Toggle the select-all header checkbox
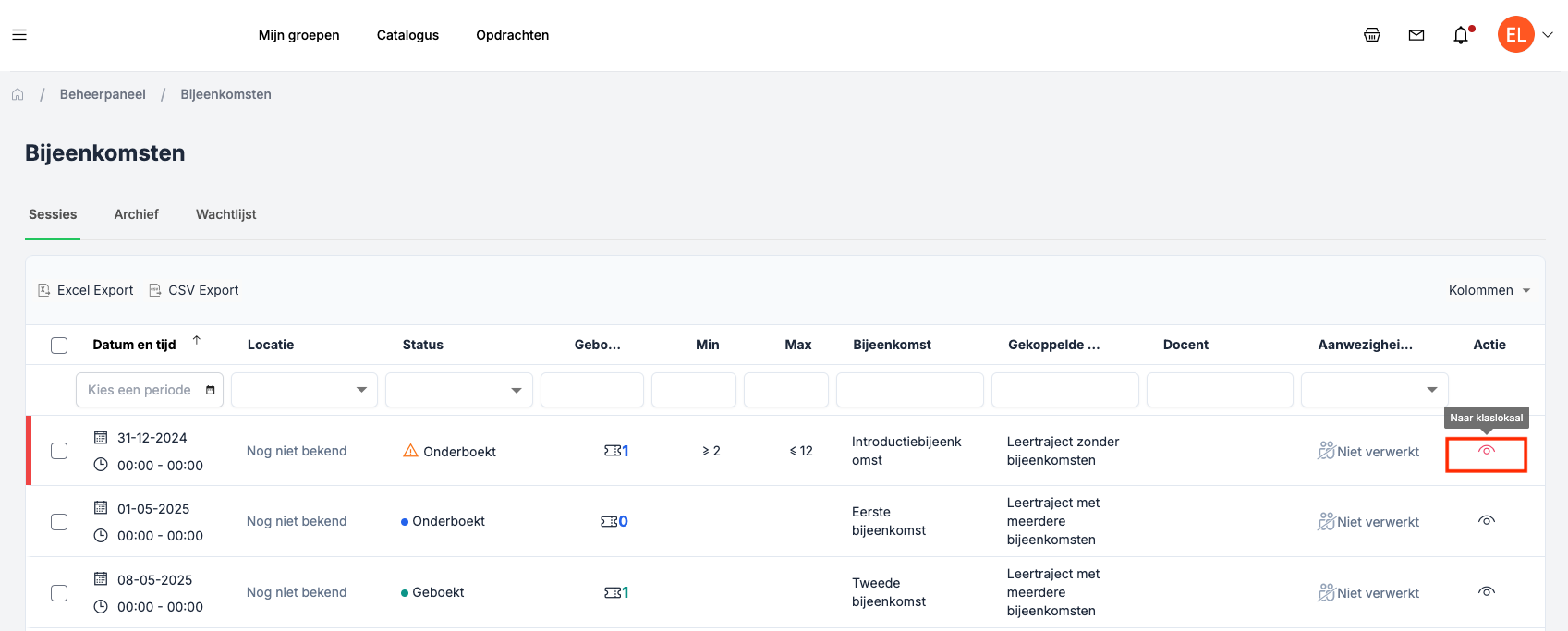 click(59, 346)
